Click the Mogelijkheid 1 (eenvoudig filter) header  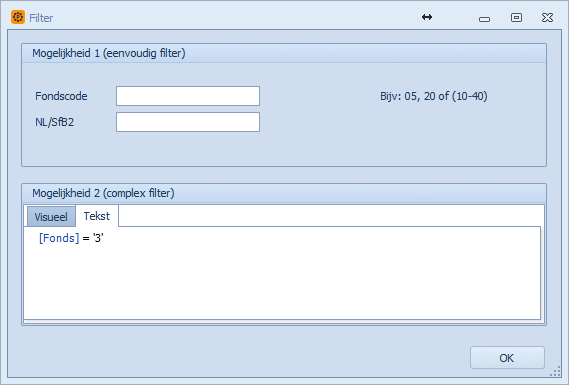tap(109, 53)
